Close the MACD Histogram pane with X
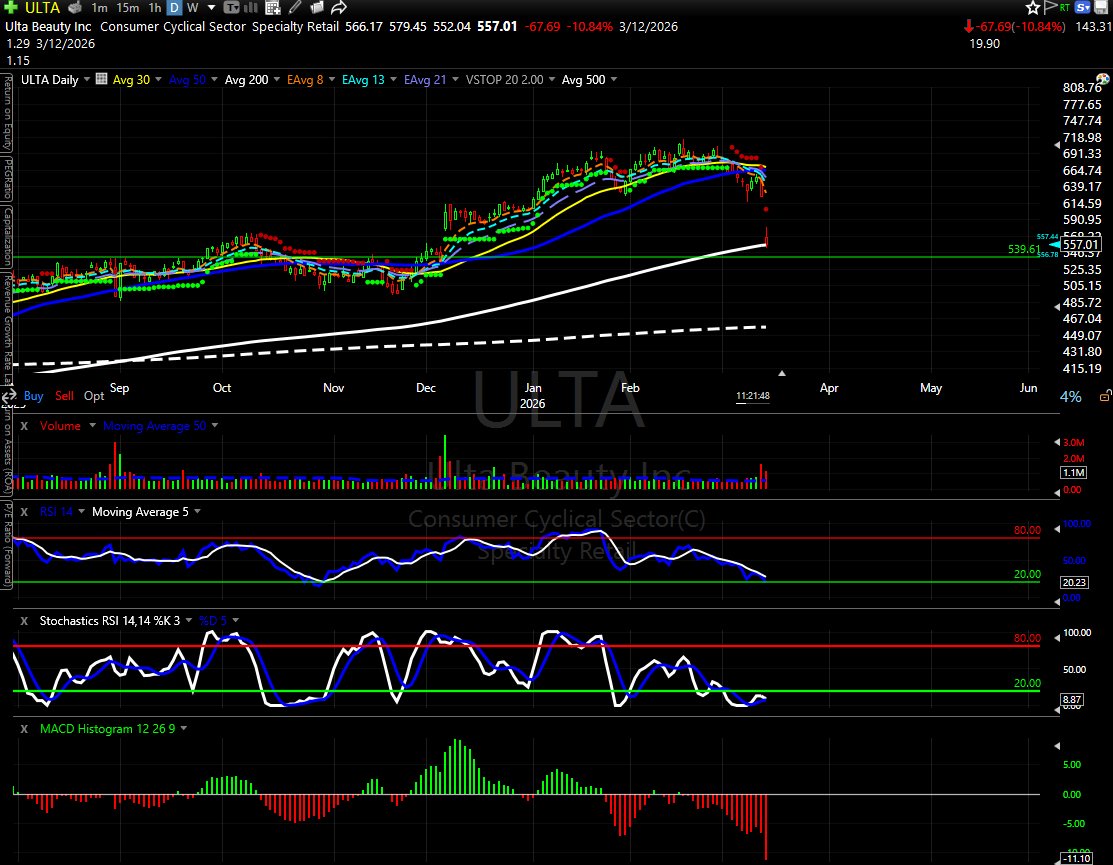 pos(24,729)
